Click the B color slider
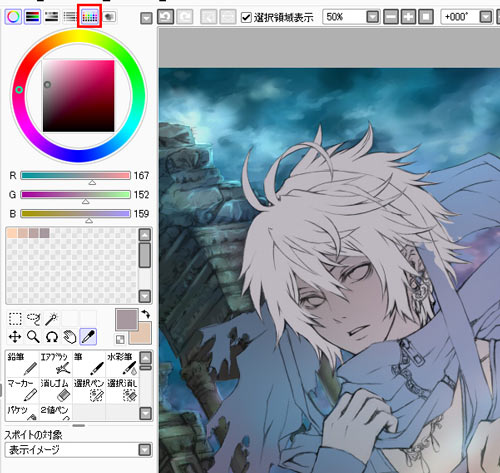This screenshot has height=473, width=500. tap(75, 214)
